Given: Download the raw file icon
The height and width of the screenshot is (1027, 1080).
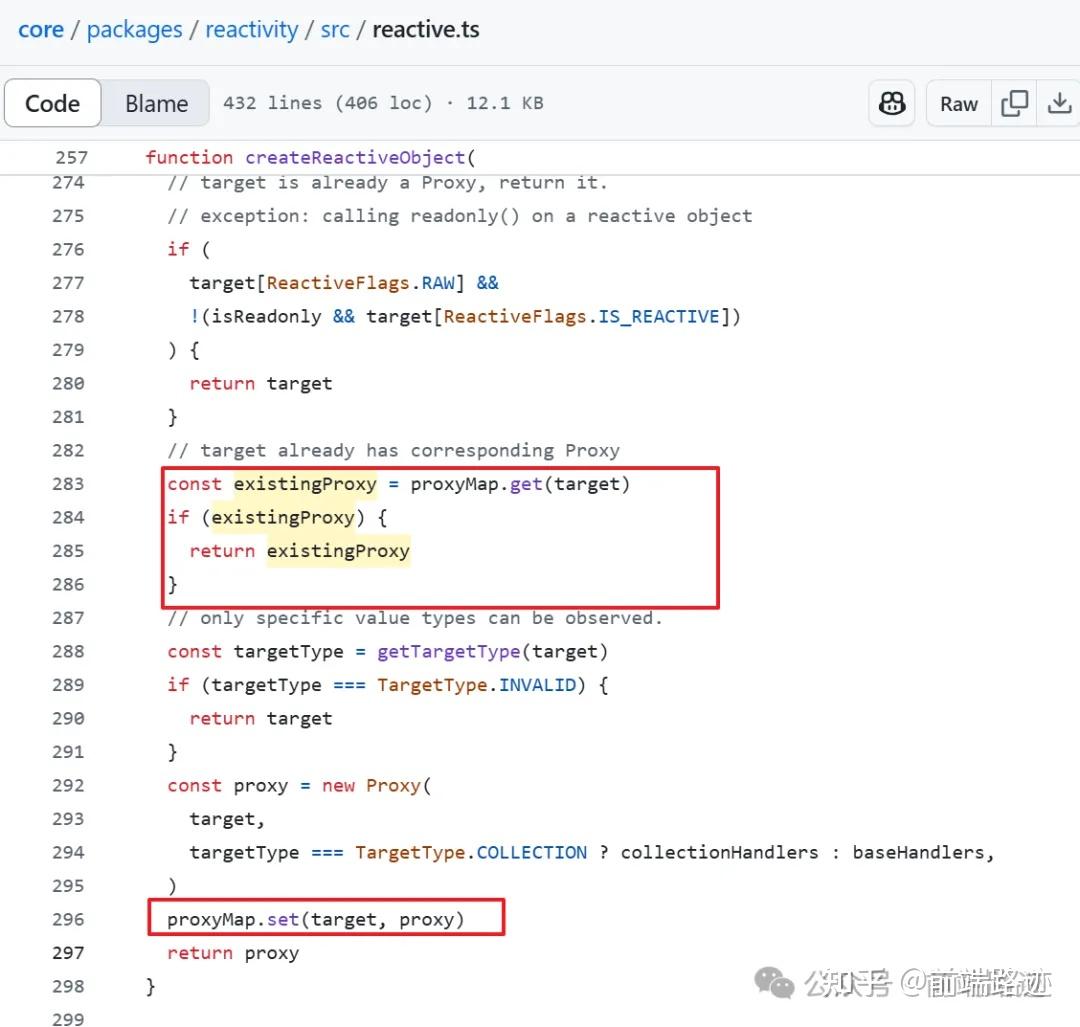Looking at the screenshot, I should (x=1059, y=103).
